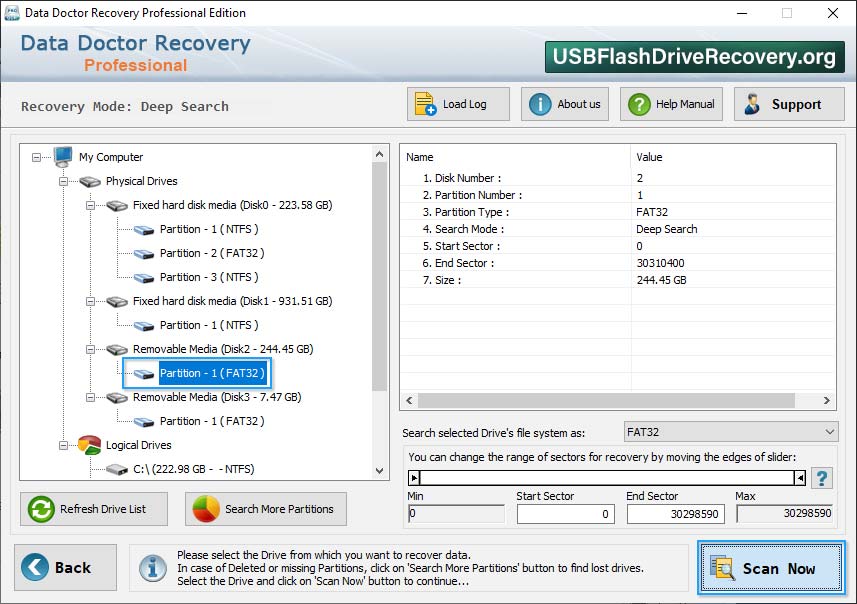Collapse the Disk3 removable media node
The image size is (857, 604).
(91, 397)
